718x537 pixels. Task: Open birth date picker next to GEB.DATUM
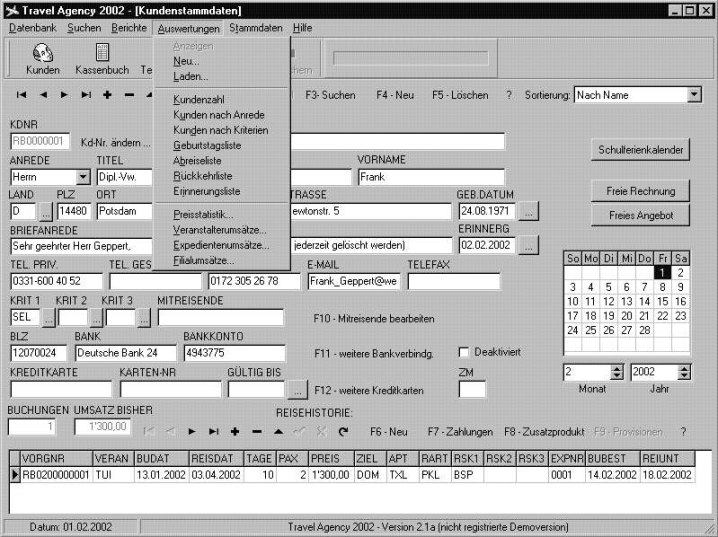click(x=530, y=211)
